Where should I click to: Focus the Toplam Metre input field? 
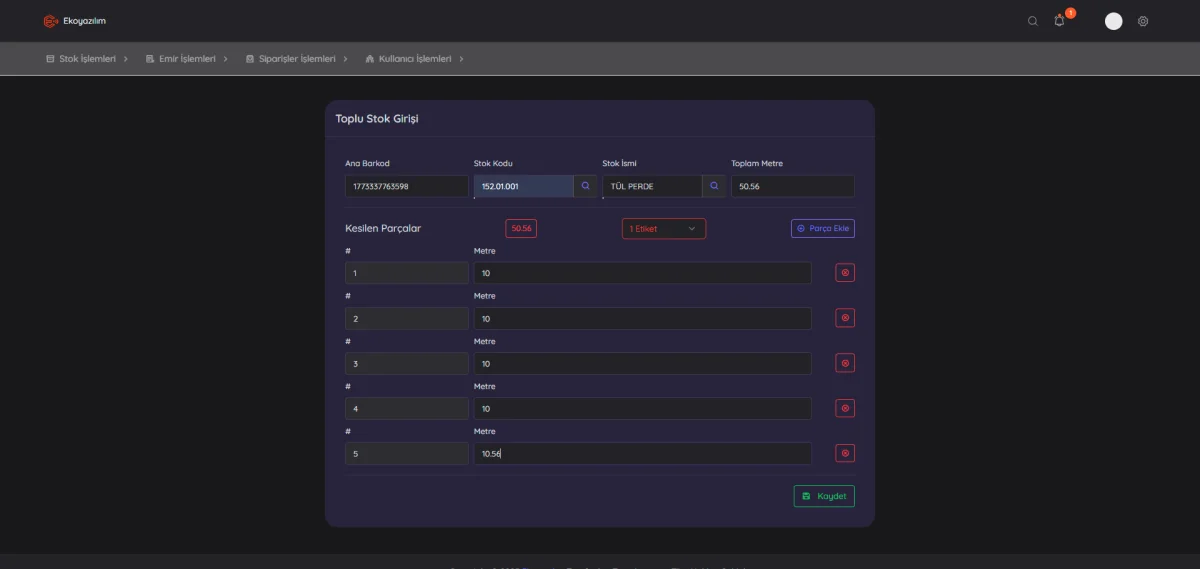793,186
